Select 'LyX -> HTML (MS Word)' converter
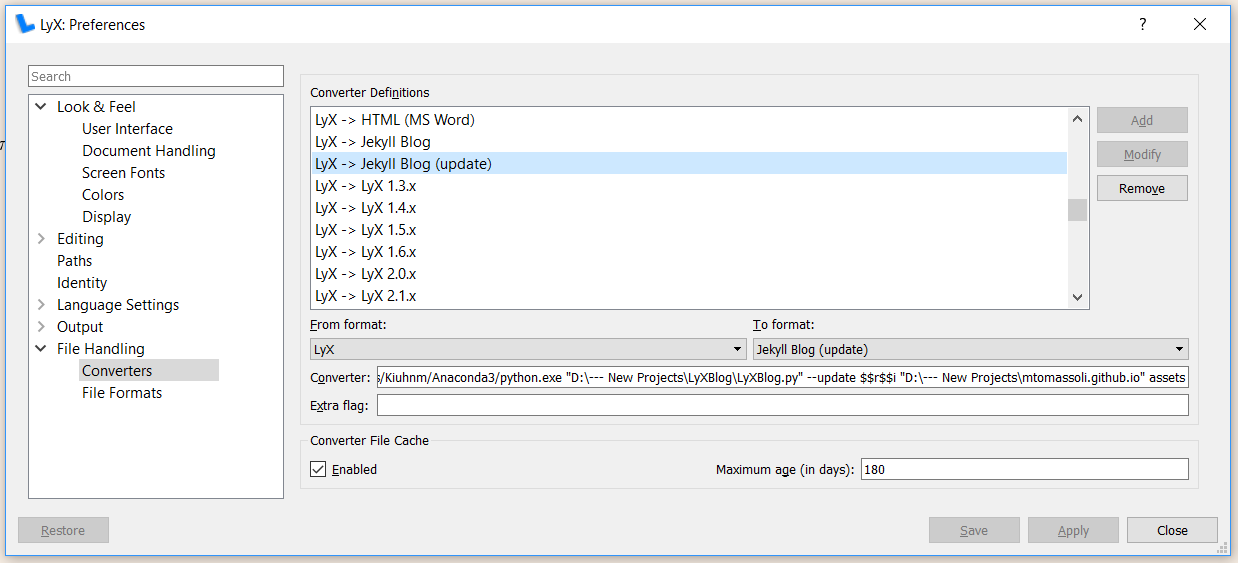The width and height of the screenshot is (1238, 563). [689, 120]
